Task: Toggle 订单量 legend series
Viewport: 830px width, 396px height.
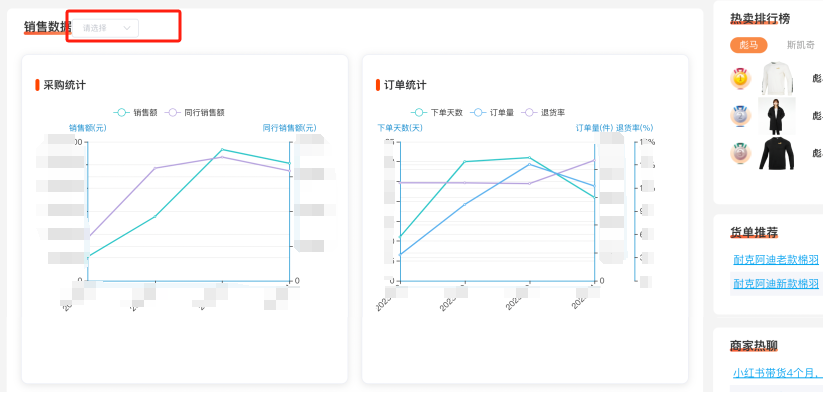Action: point(492,112)
